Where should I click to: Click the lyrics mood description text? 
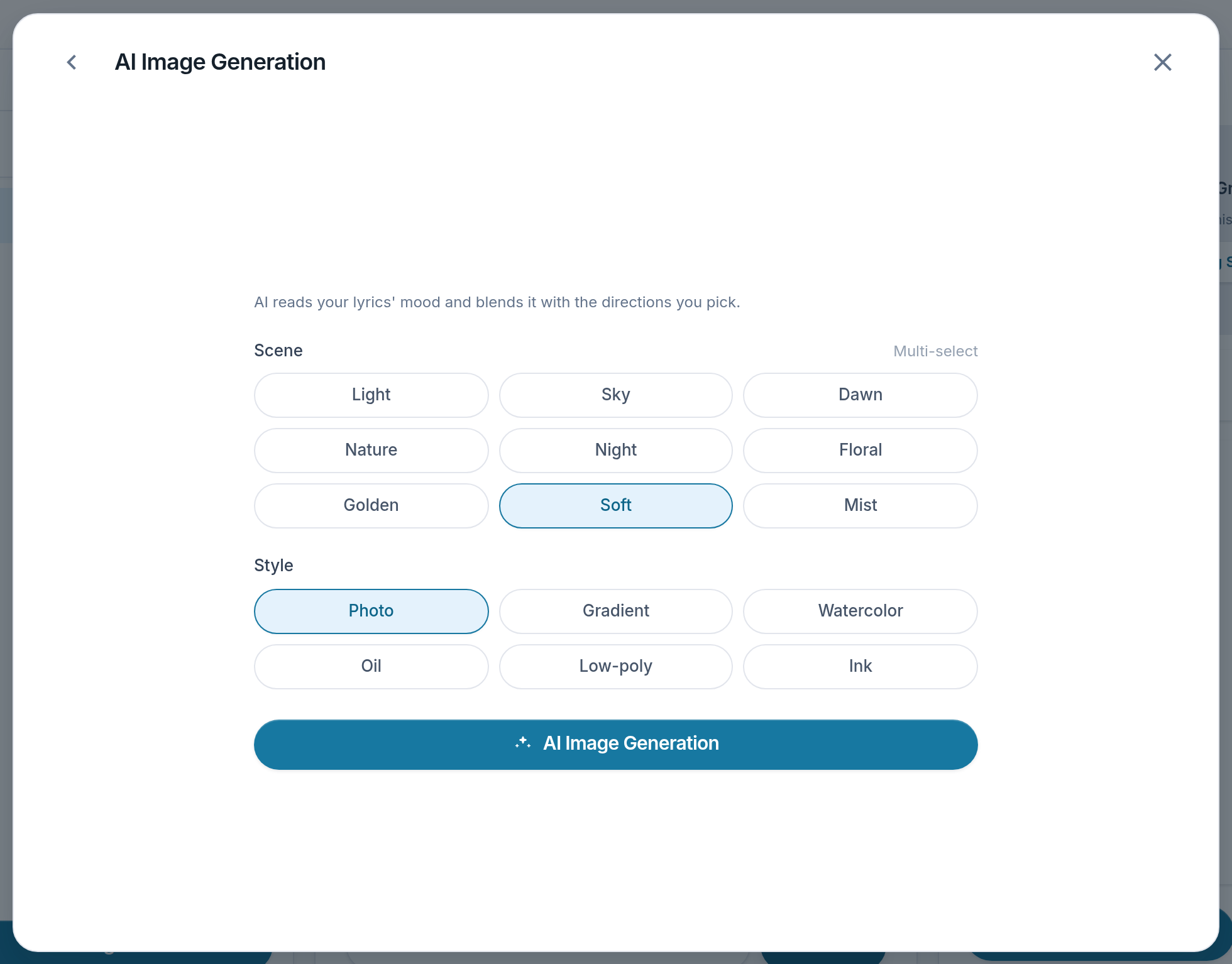point(497,302)
